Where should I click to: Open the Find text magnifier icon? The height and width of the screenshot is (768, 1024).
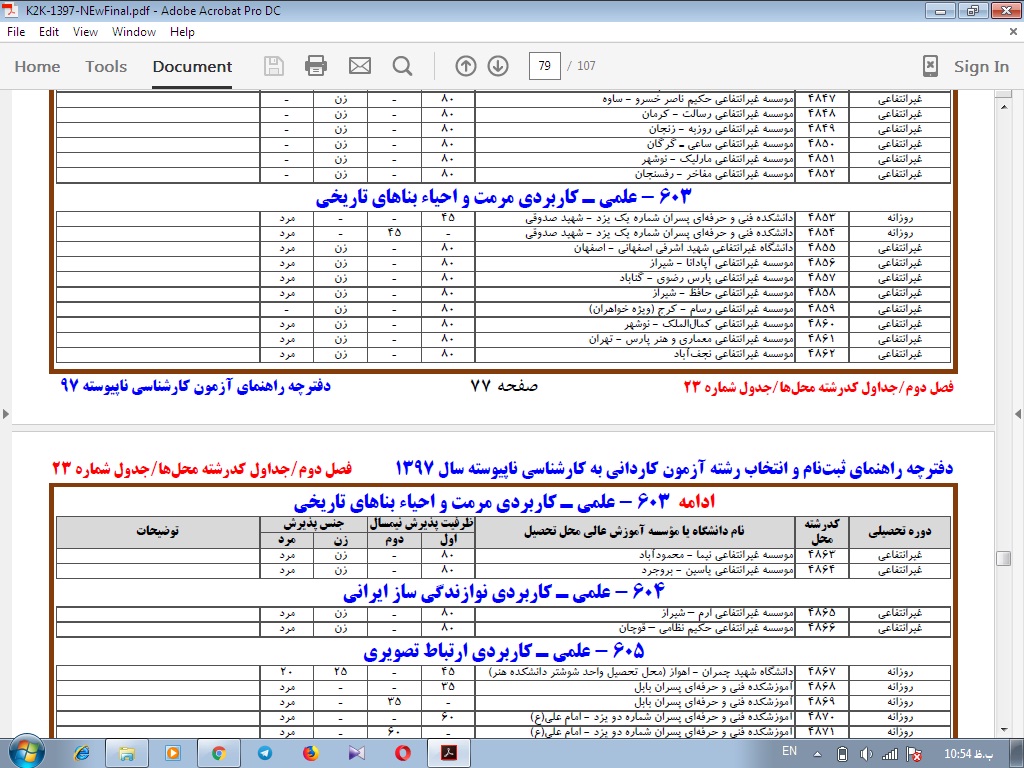(402, 66)
